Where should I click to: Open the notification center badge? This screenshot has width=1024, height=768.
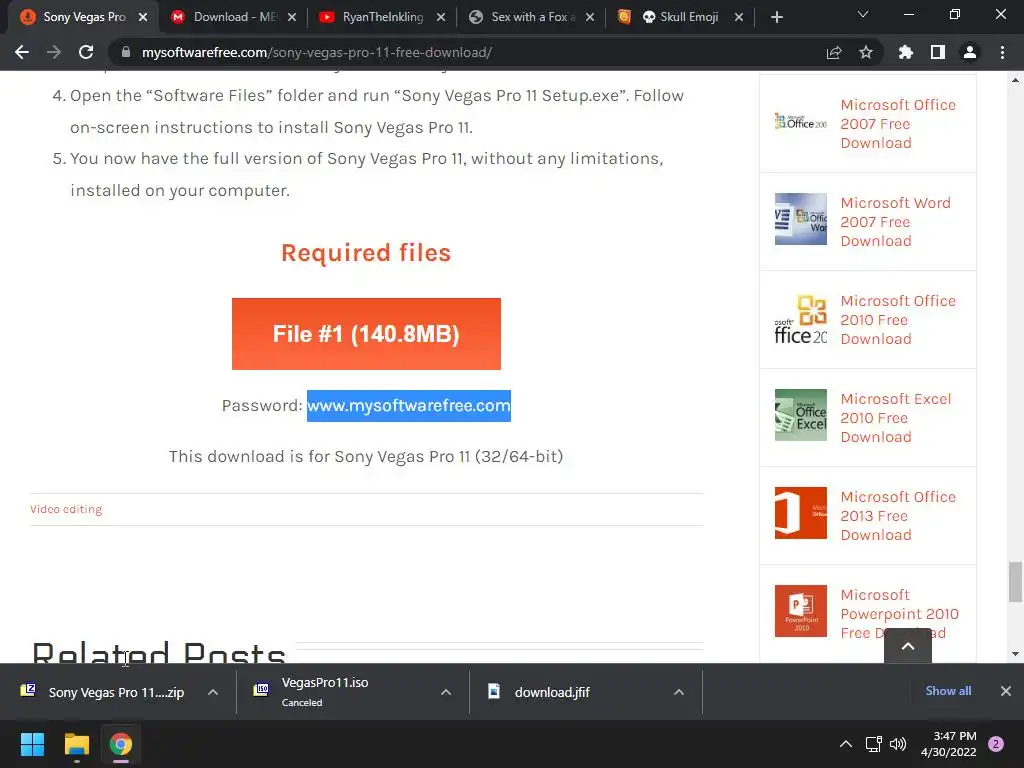(996, 744)
